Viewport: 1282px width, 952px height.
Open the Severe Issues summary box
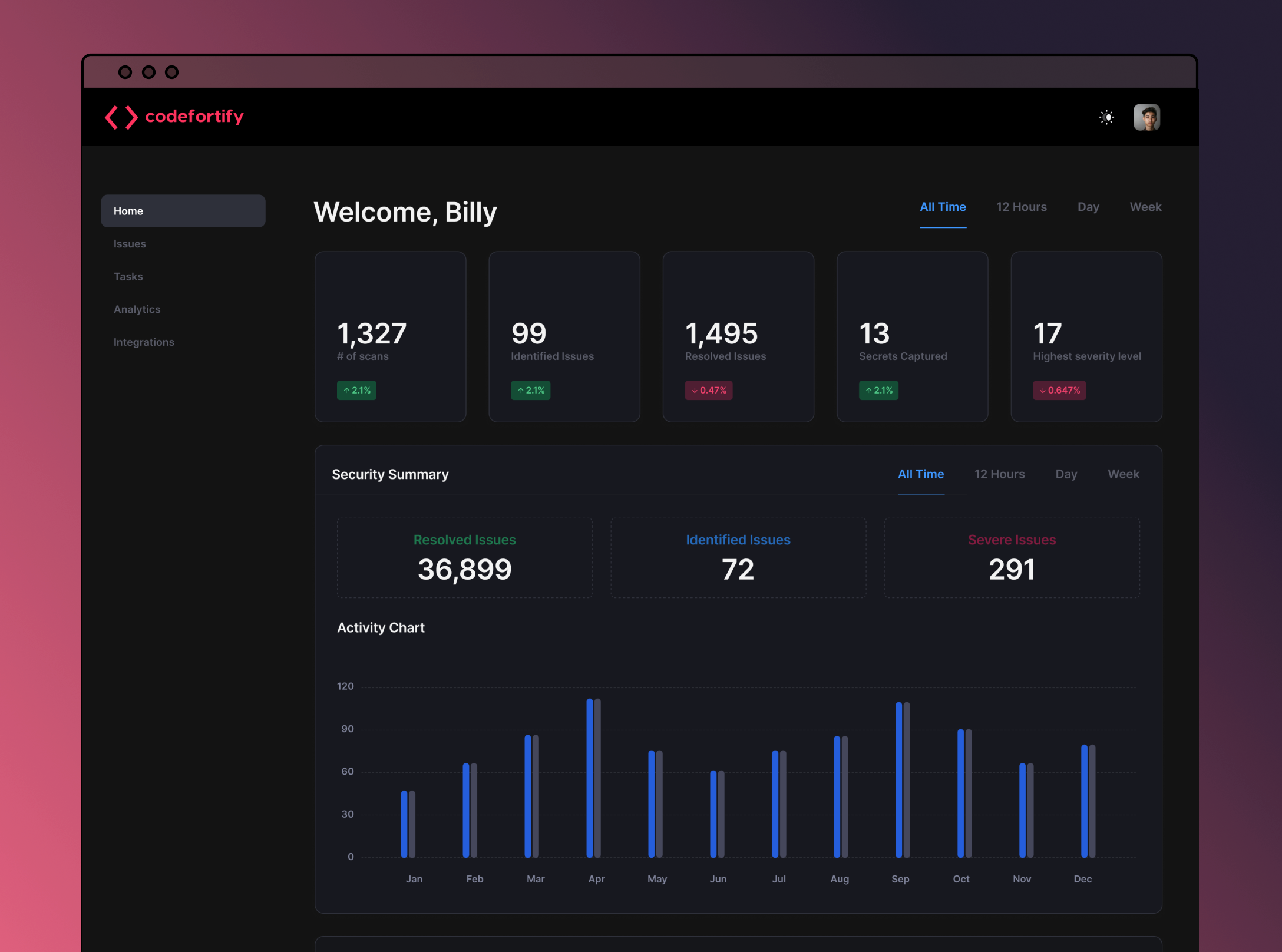[1011, 557]
